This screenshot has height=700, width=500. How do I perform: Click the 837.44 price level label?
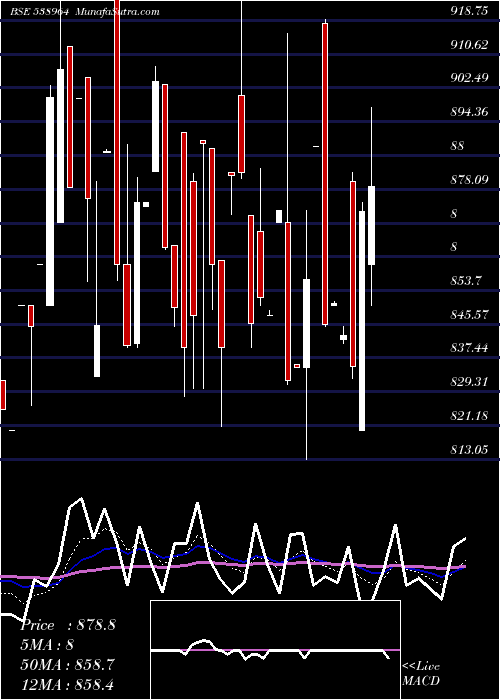[469, 347]
